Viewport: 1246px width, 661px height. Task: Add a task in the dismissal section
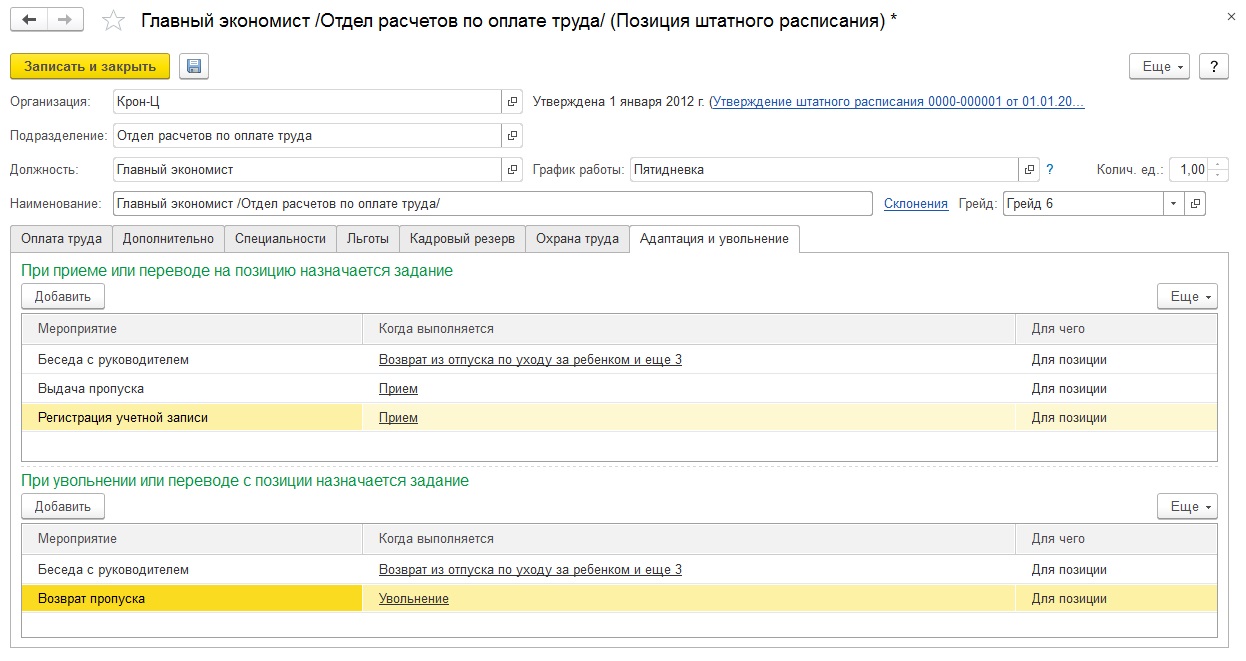[x=63, y=507]
